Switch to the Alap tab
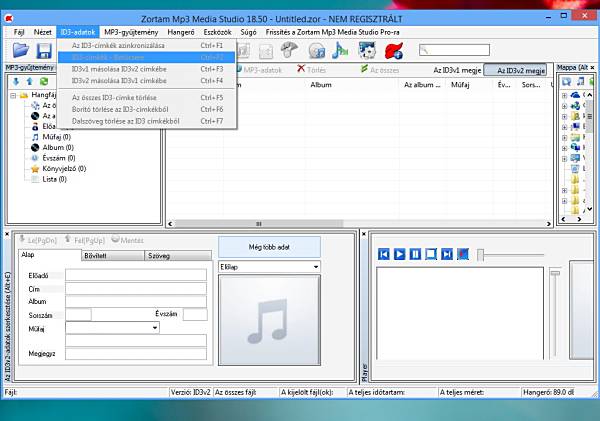The width and height of the screenshot is (600, 421). (50, 255)
